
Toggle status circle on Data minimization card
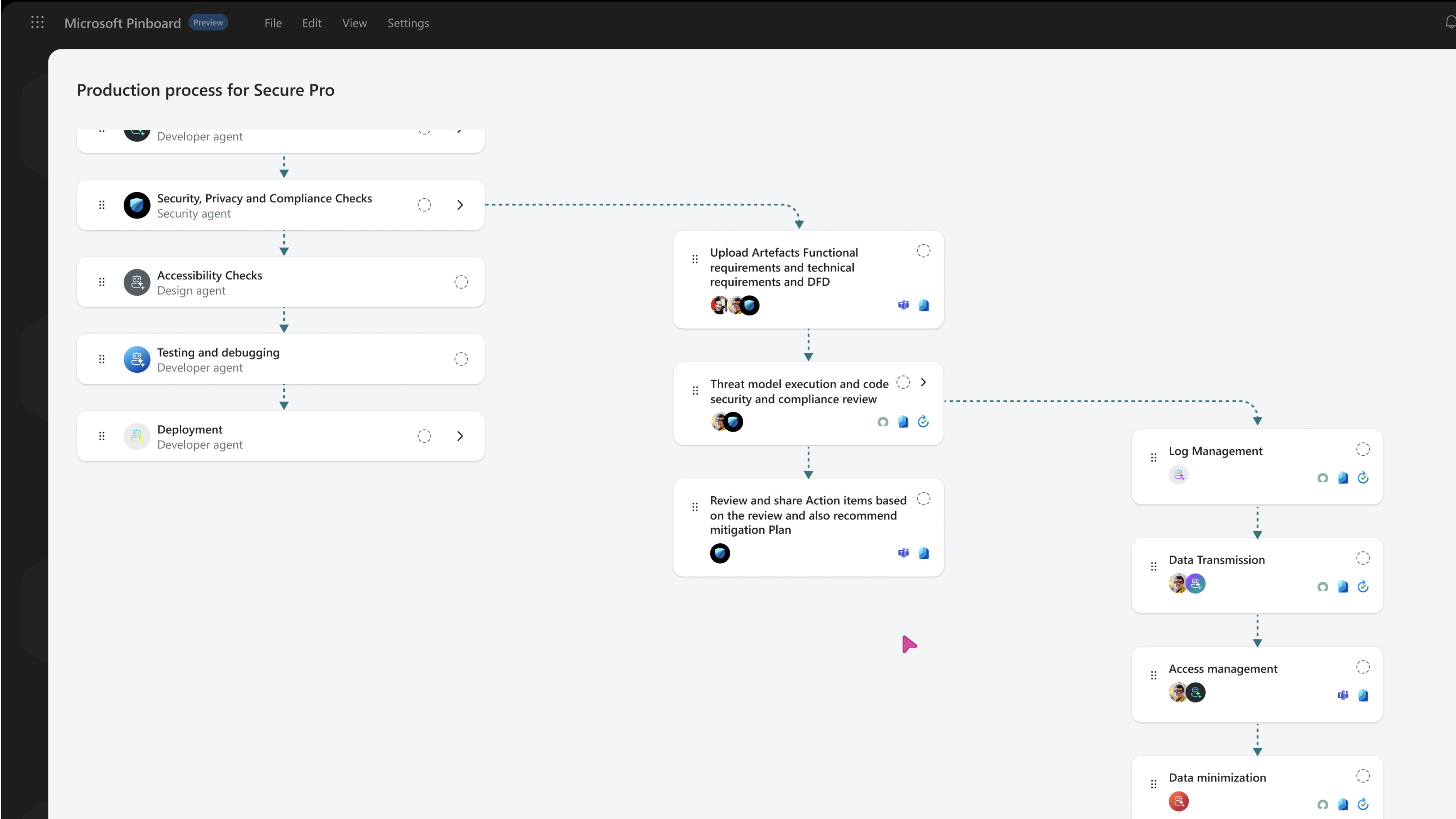coord(1363,776)
